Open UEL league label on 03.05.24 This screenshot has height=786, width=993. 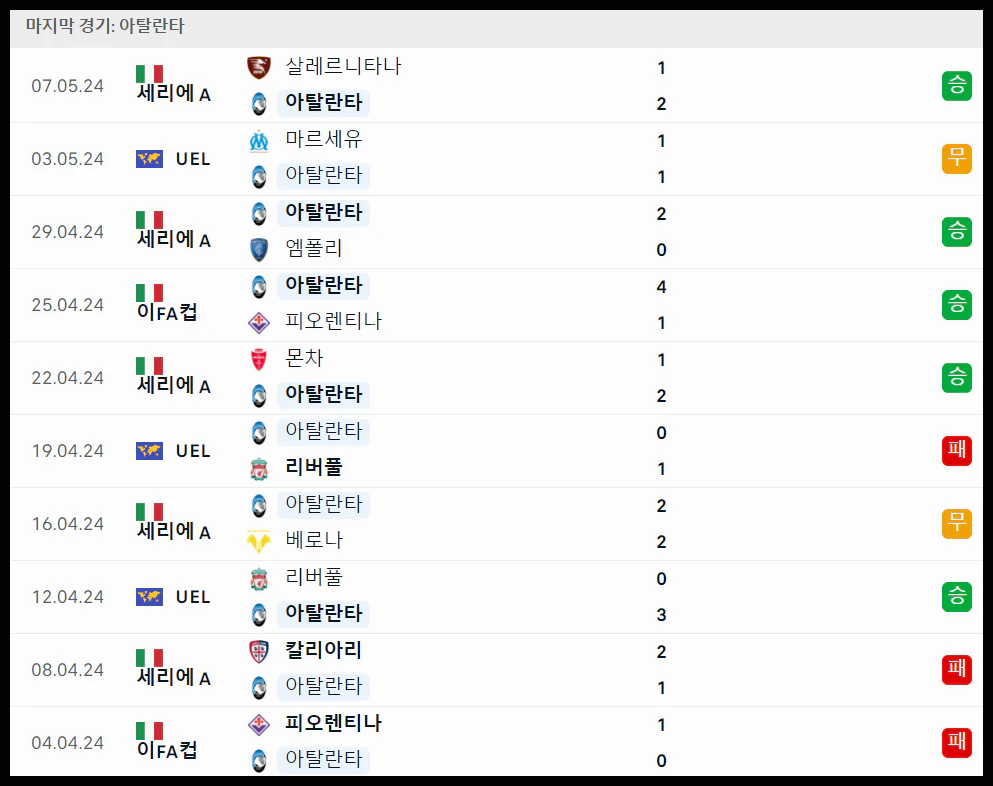(x=193, y=159)
